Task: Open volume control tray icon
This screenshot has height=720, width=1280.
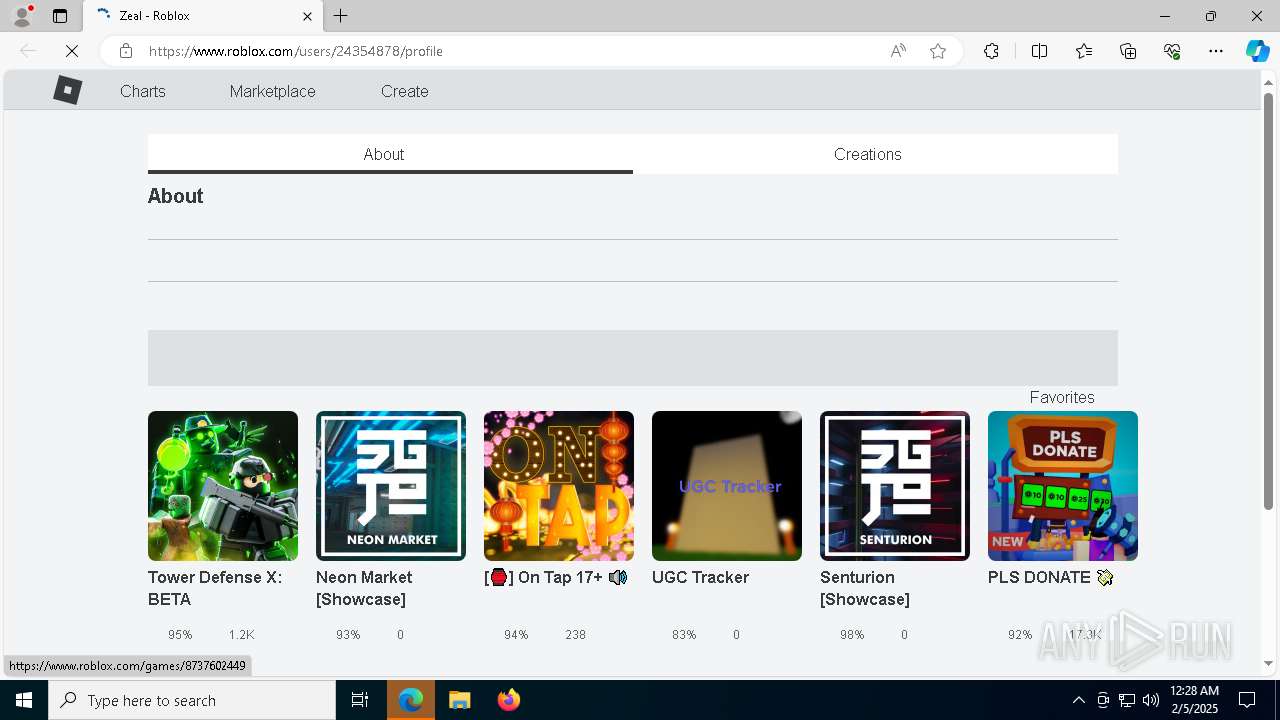Action: click(1151, 700)
